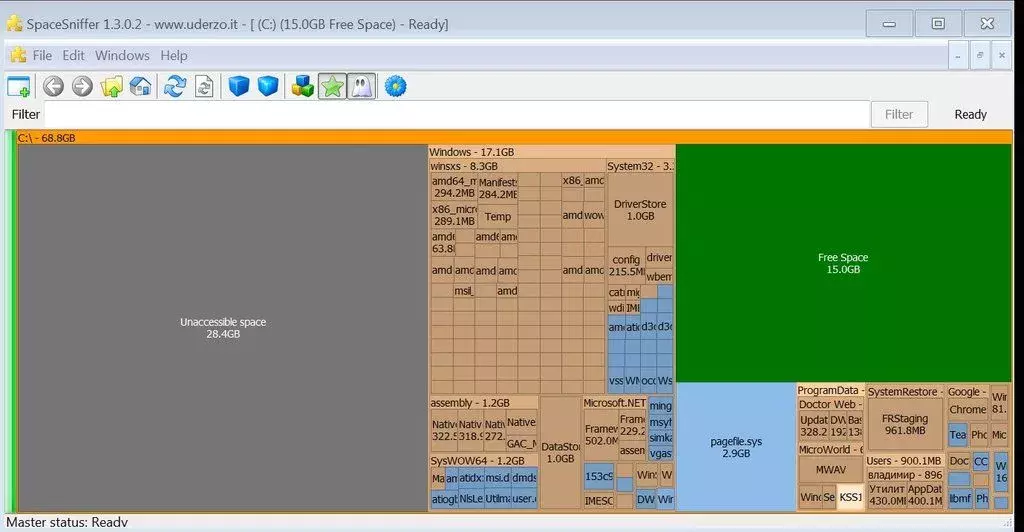
Task: Open a new view window
Action: coord(19,86)
